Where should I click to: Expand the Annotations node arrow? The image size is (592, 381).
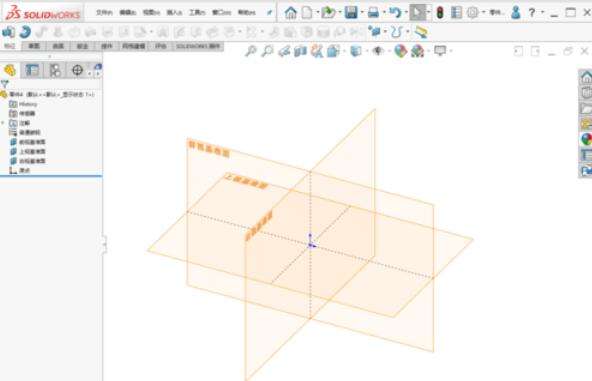[x=3, y=123]
